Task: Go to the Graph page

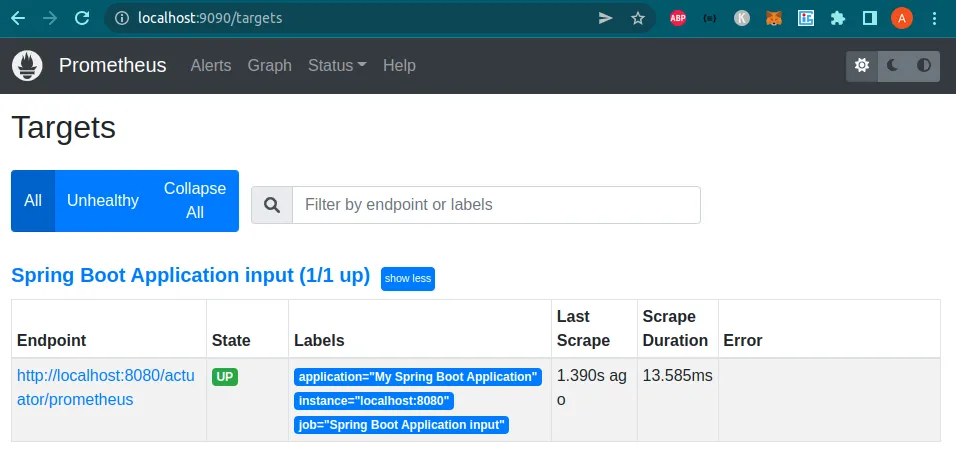Action: pos(269,65)
